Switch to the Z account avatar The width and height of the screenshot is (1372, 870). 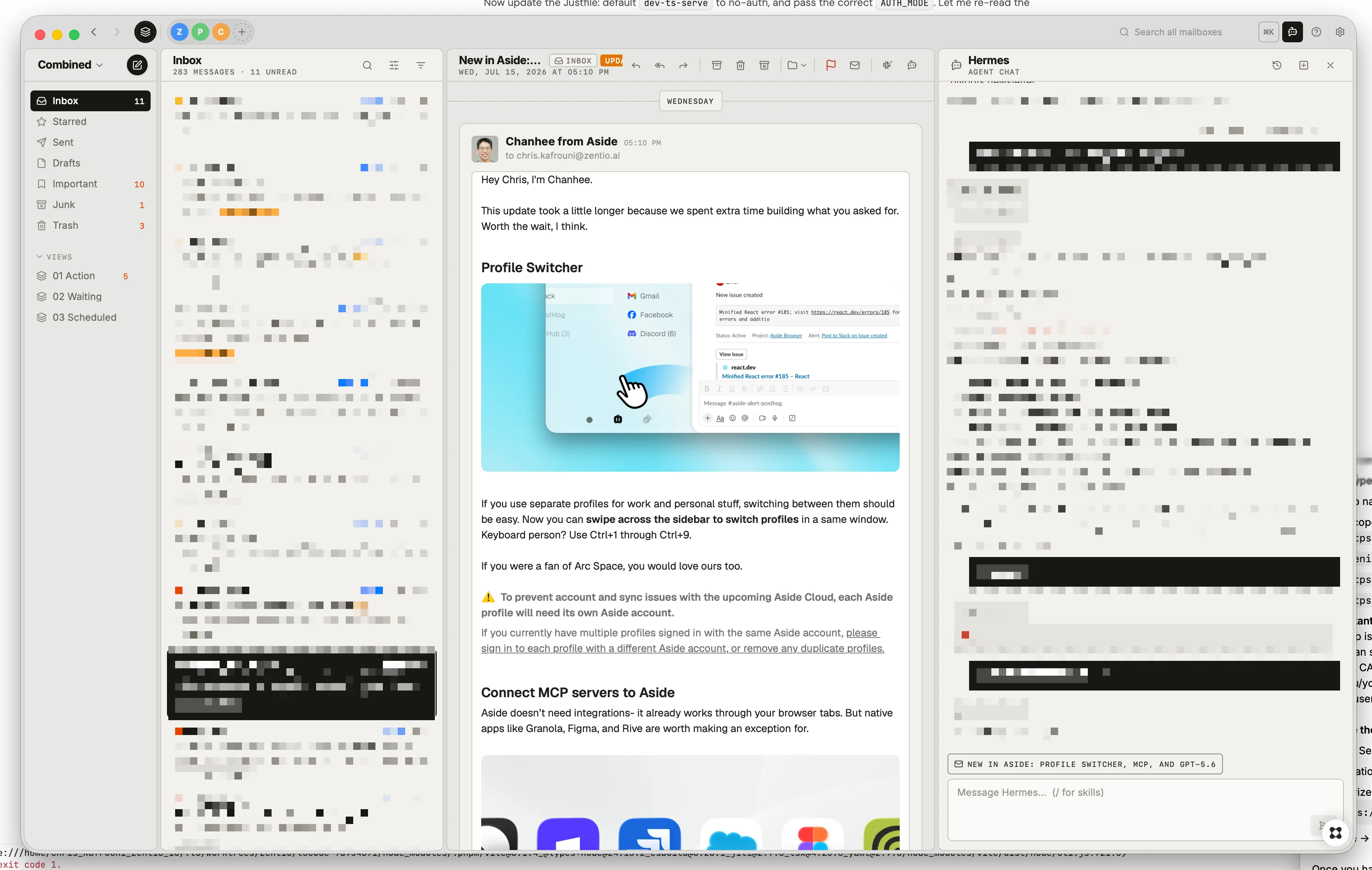pyautogui.click(x=180, y=32)
